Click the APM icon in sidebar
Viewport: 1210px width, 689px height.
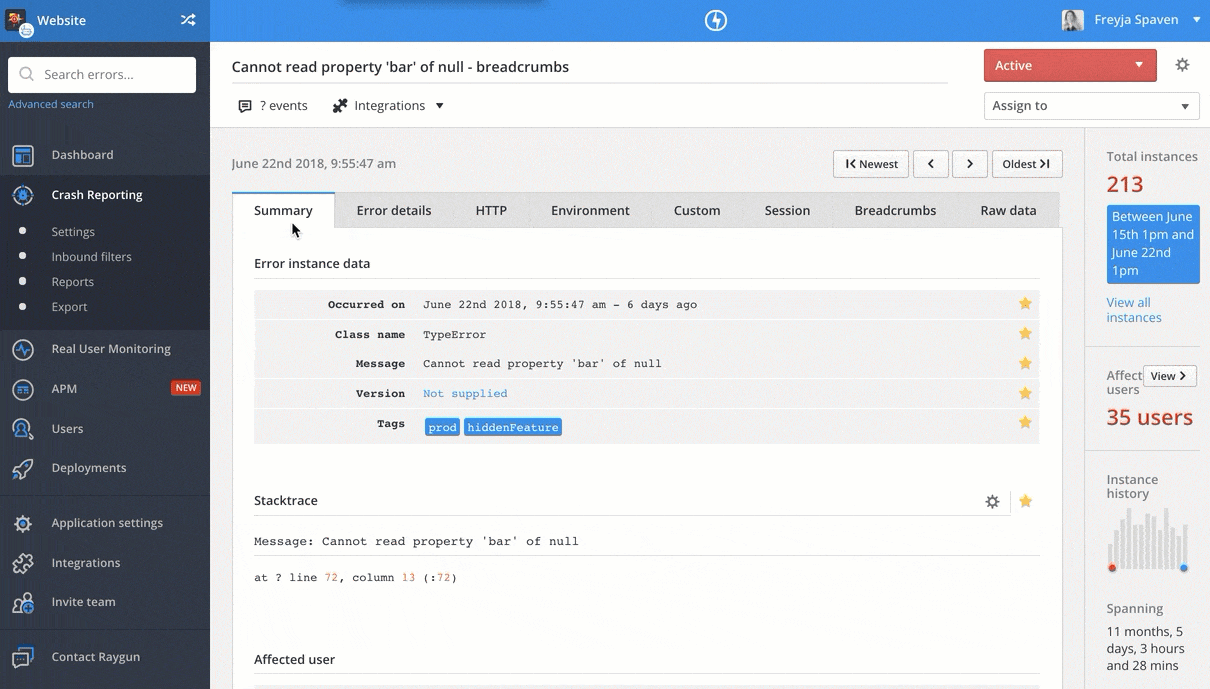coord(23,389)
